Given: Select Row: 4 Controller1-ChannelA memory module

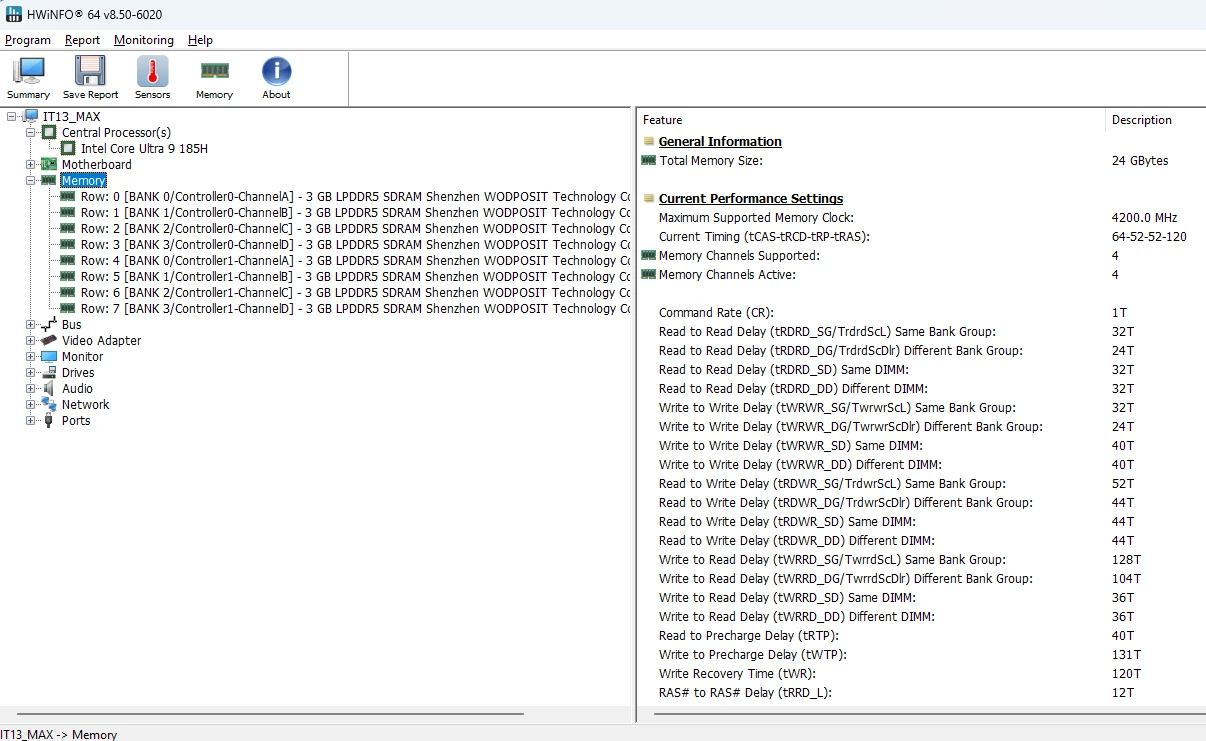Looking at the screenshot, I should point(355,260).
